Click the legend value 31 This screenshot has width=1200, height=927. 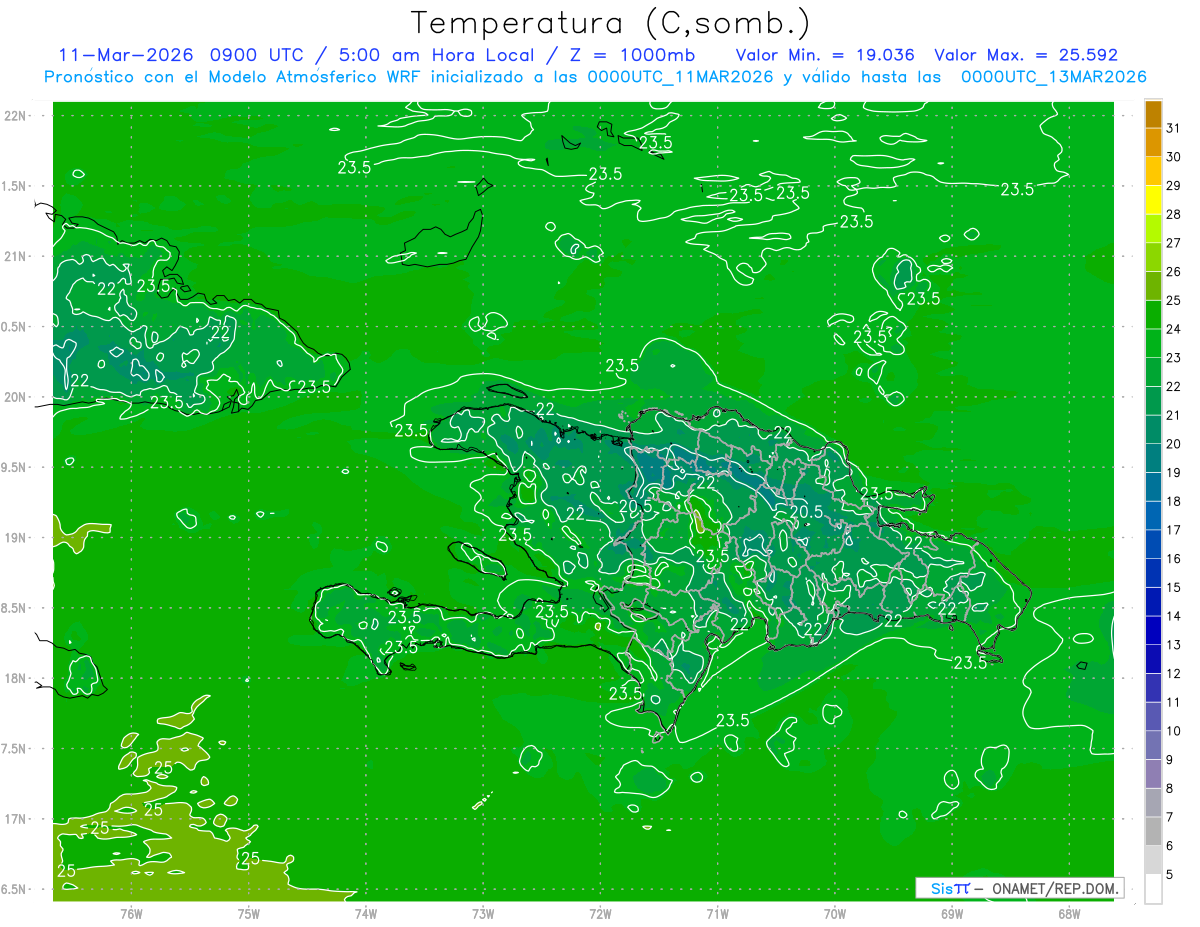point(1174,128)
